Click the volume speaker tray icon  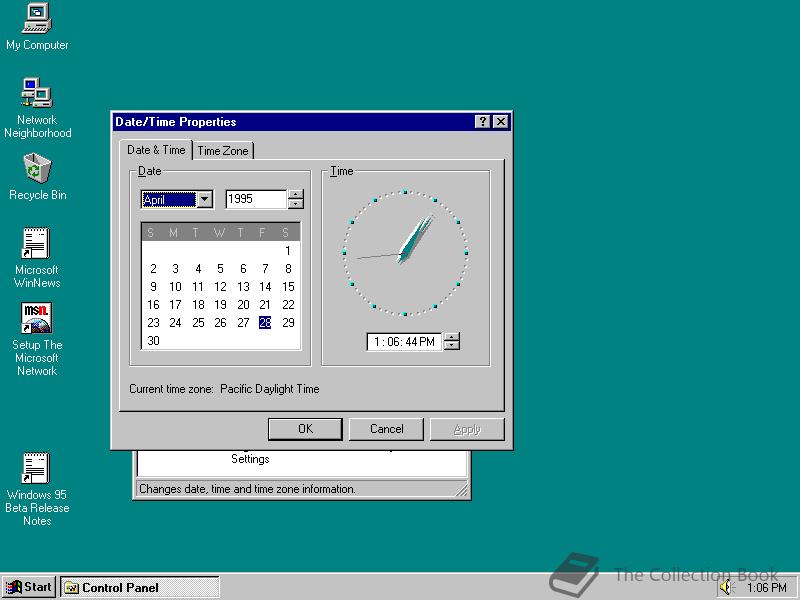(725, 587)
